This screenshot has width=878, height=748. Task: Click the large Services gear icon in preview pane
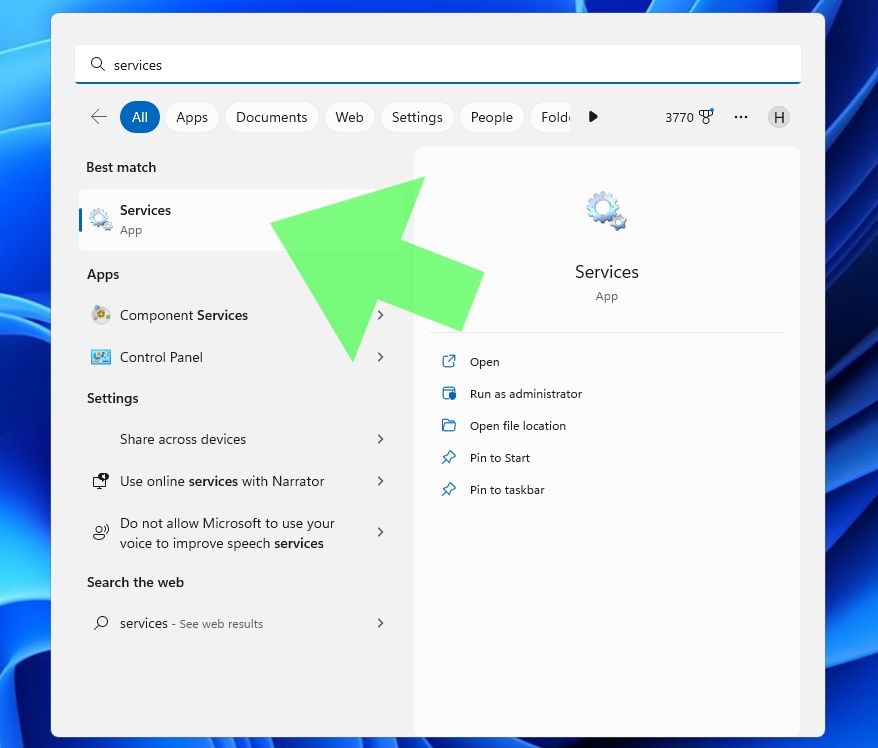(x=605, y=209)
